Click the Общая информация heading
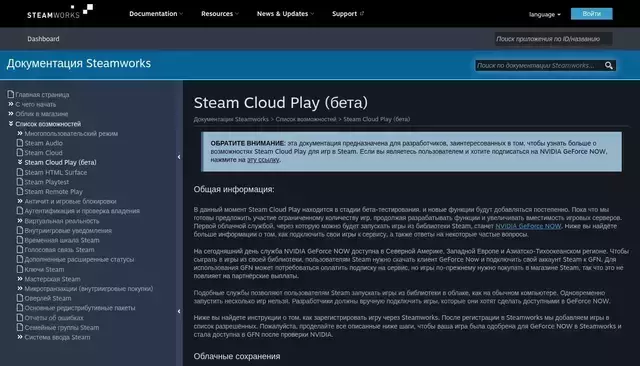This screenshot has height=366, width=640. [x=234, y=189]
